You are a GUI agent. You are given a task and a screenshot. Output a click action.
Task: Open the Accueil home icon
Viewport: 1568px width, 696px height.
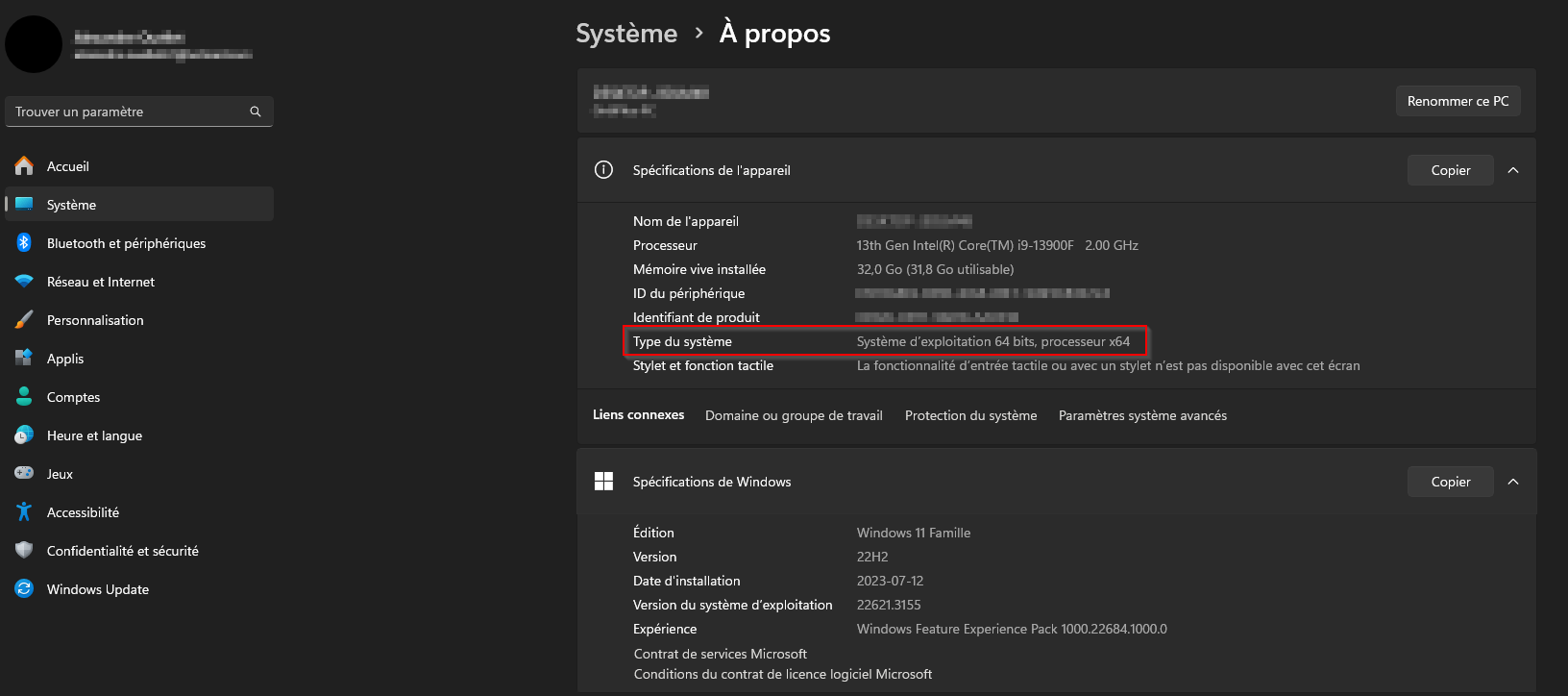coord(24,166)
